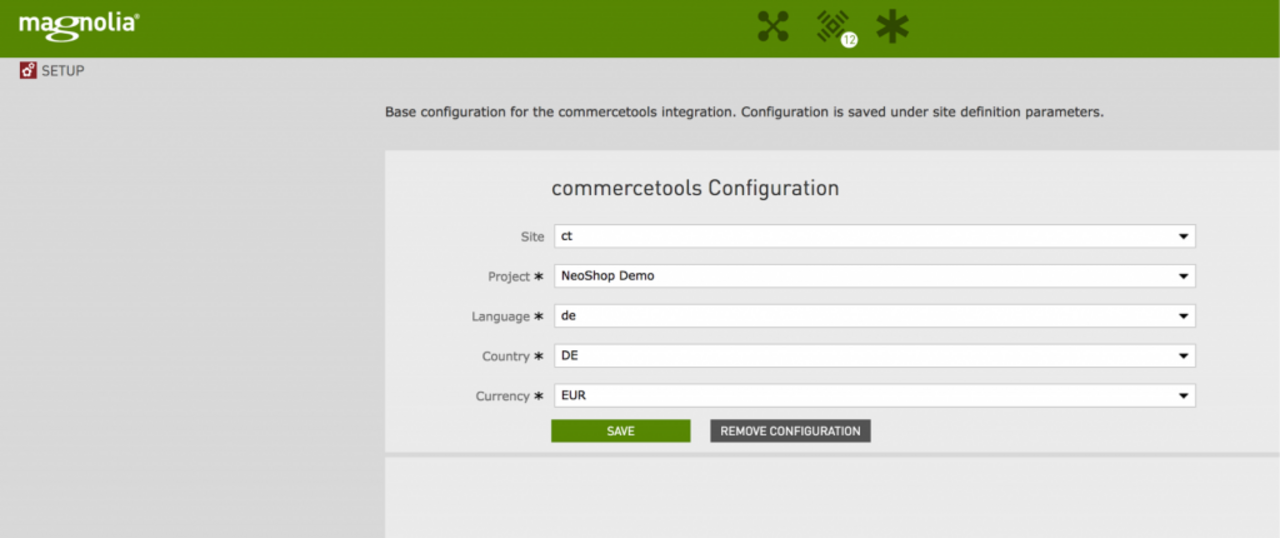Click the red Setup app icon

(28, 71)
